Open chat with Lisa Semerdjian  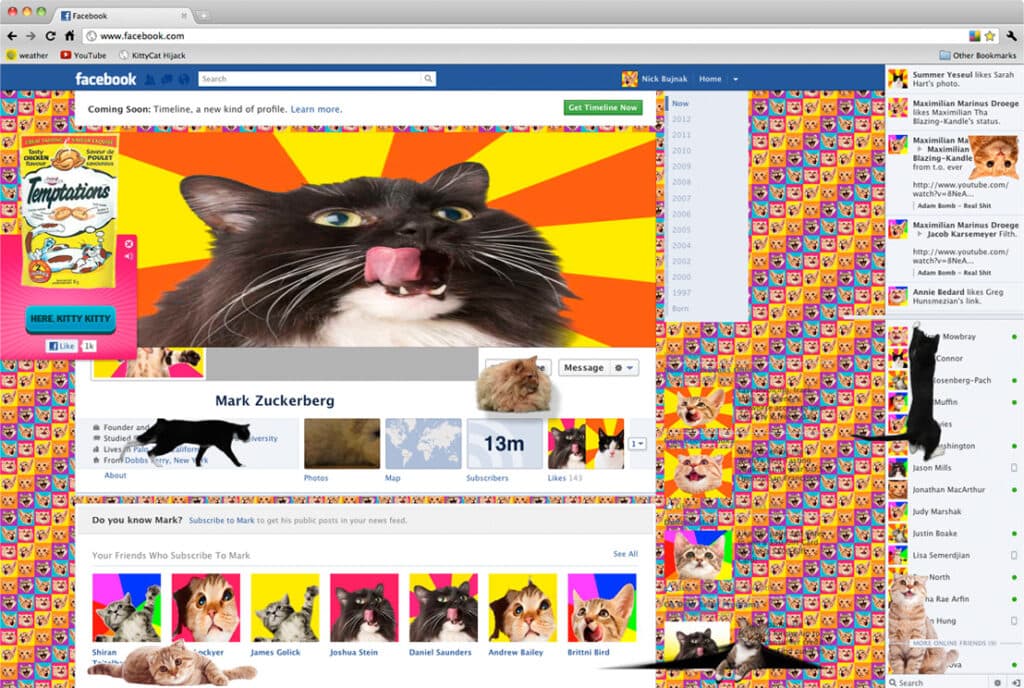click(x=953, y=555)
